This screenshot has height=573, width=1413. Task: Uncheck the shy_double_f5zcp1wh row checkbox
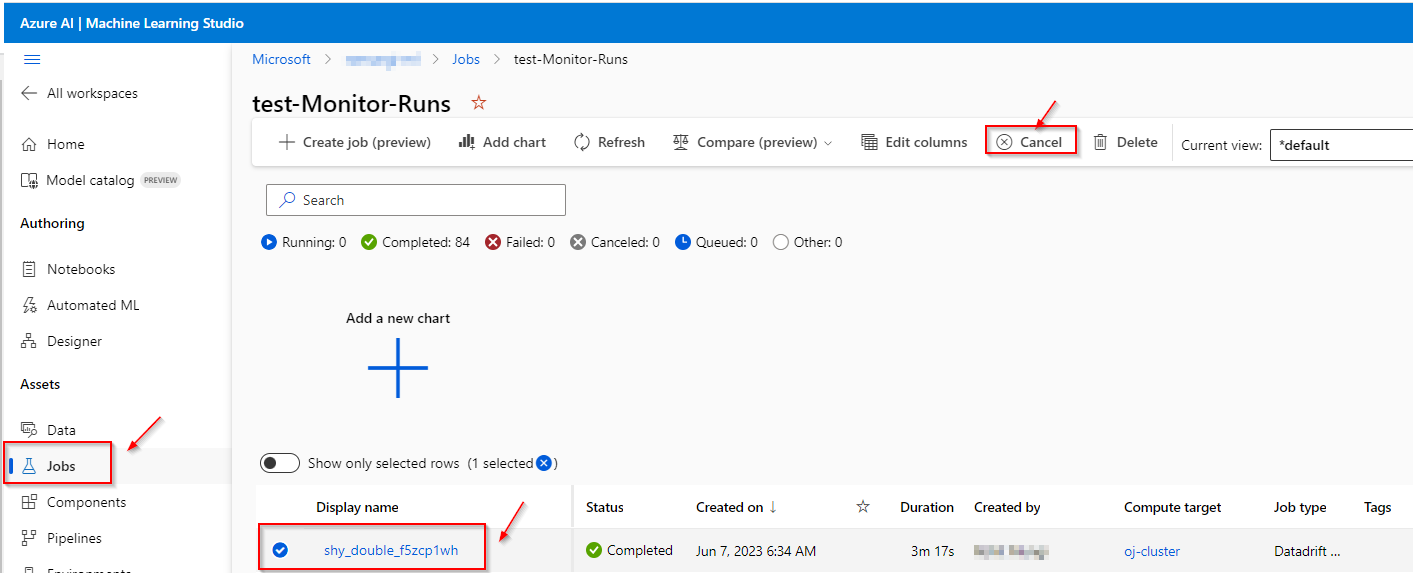coord(280,550)
